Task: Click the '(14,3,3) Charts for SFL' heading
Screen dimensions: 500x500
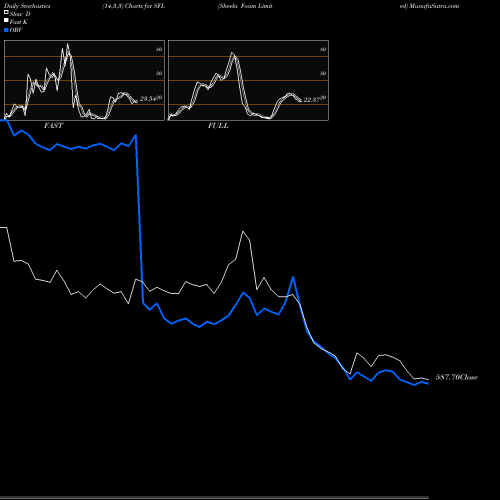Action: tap(133, 6)
